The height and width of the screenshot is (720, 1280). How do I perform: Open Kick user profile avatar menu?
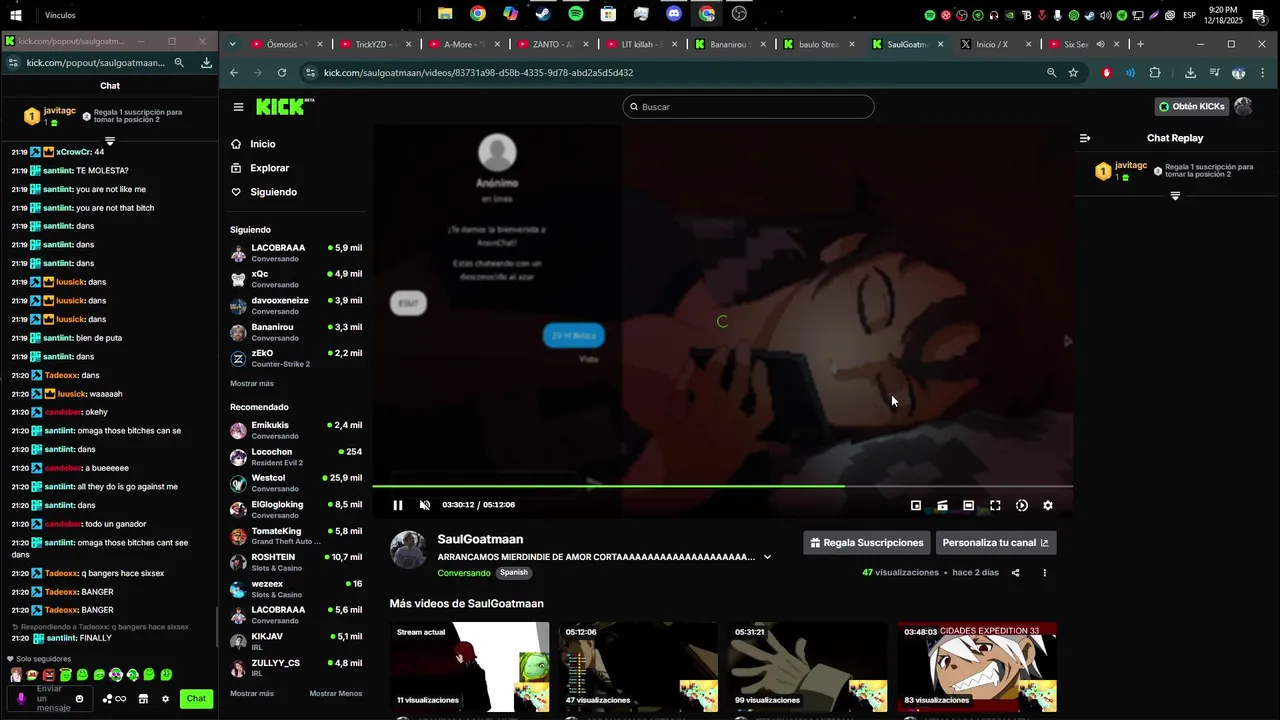[x=1244, y=107]
